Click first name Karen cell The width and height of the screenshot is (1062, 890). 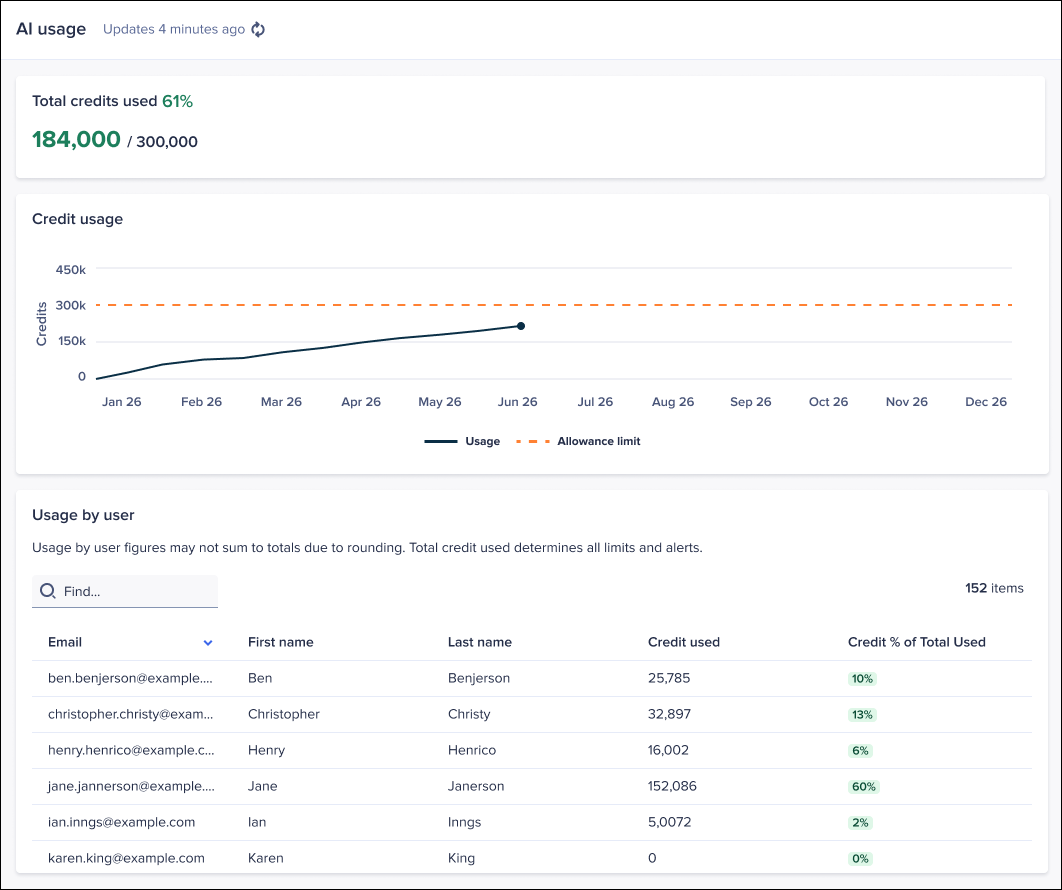point(266,857)
